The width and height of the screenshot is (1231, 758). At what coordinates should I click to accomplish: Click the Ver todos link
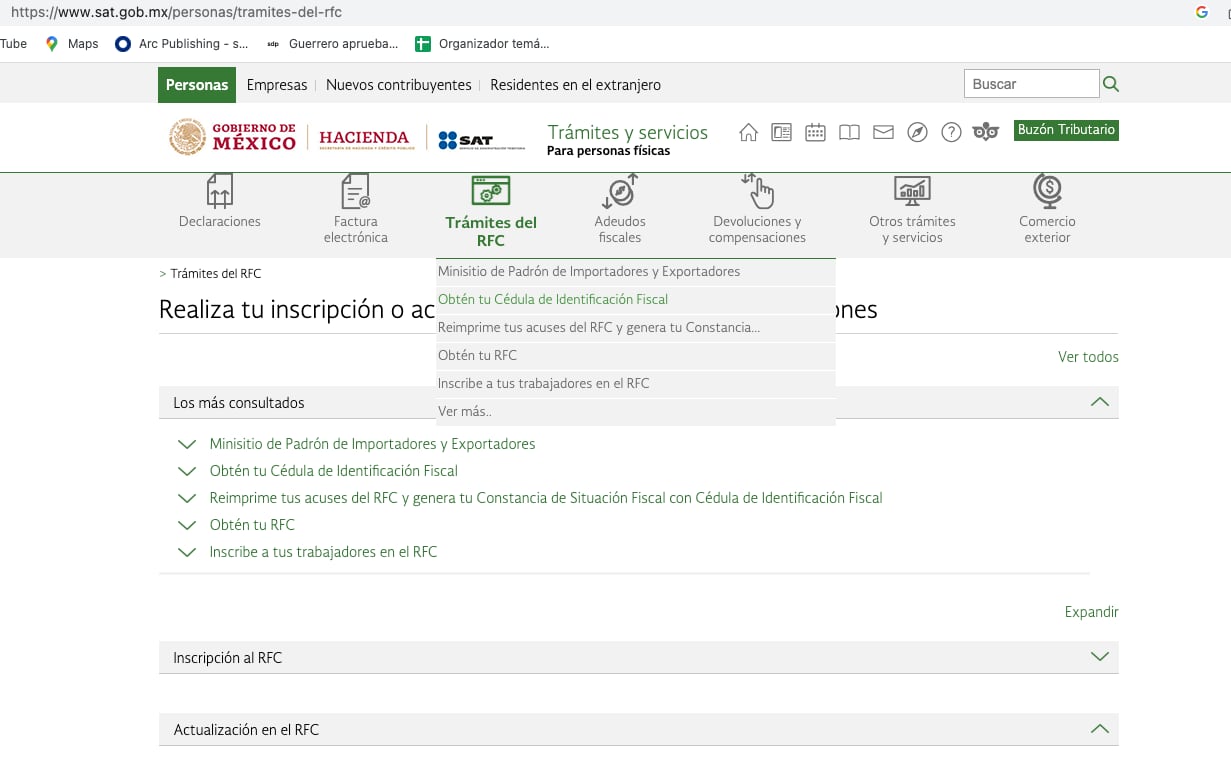[x=1088, y=357]
